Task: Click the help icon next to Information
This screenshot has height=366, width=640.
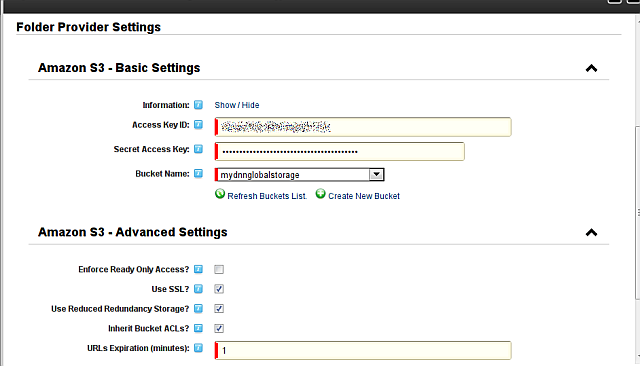Action: (x=198, y=105)
